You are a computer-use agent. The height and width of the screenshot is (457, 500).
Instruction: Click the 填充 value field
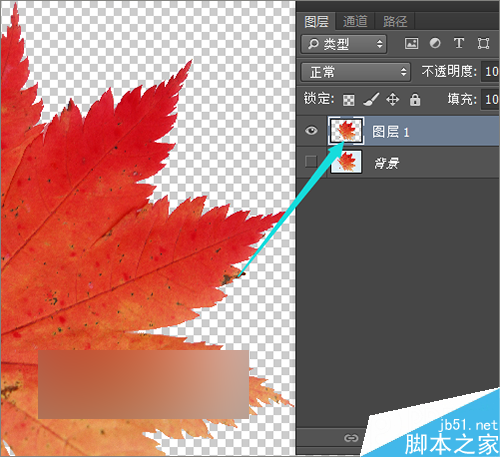point(490,99)
